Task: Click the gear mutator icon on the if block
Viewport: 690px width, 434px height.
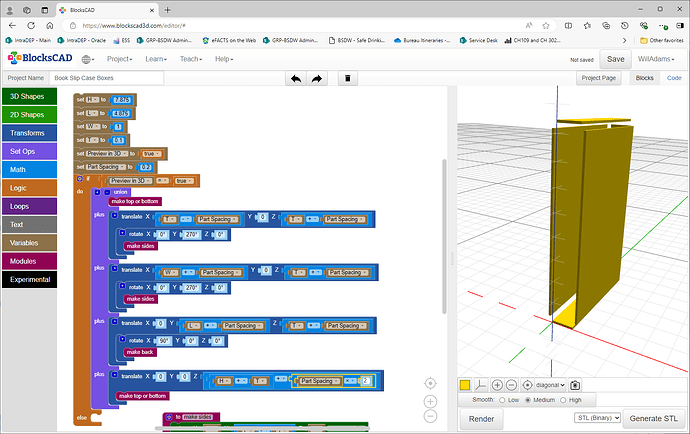Action: (x=80, y=179)
